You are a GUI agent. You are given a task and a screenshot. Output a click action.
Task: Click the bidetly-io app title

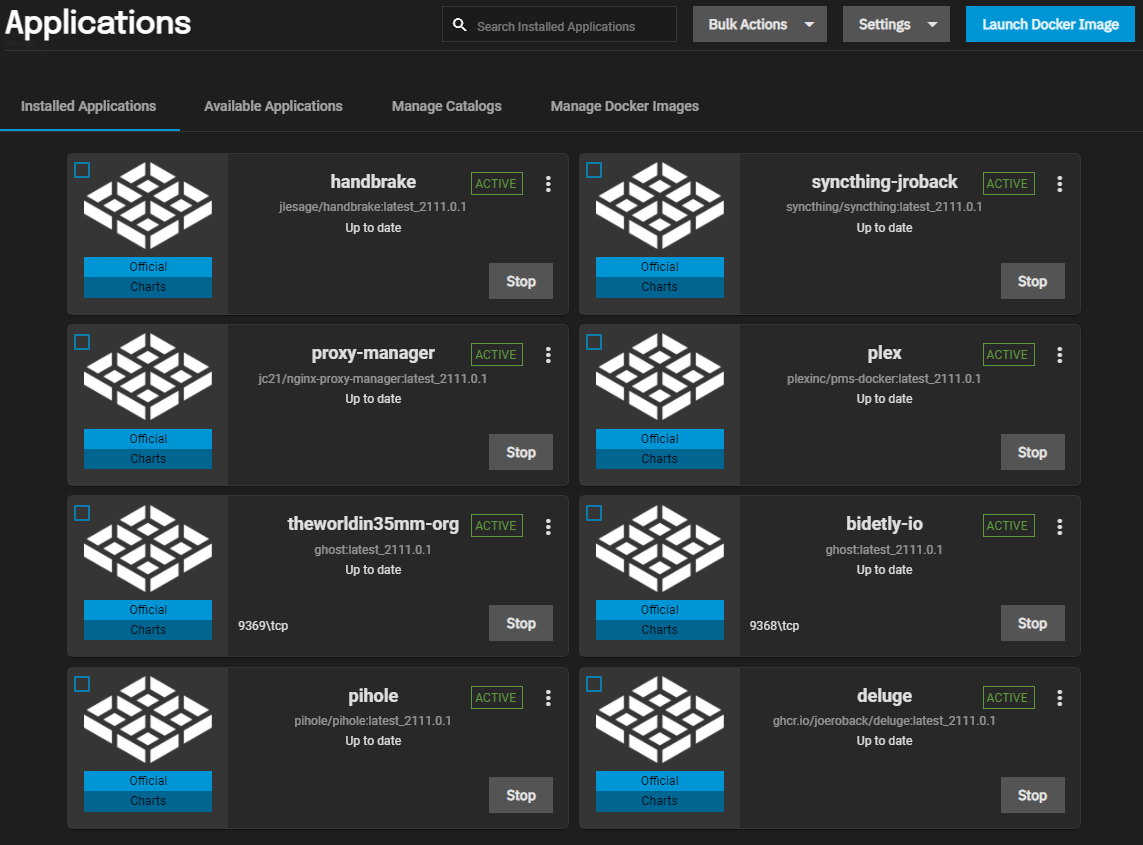(884, 524)
